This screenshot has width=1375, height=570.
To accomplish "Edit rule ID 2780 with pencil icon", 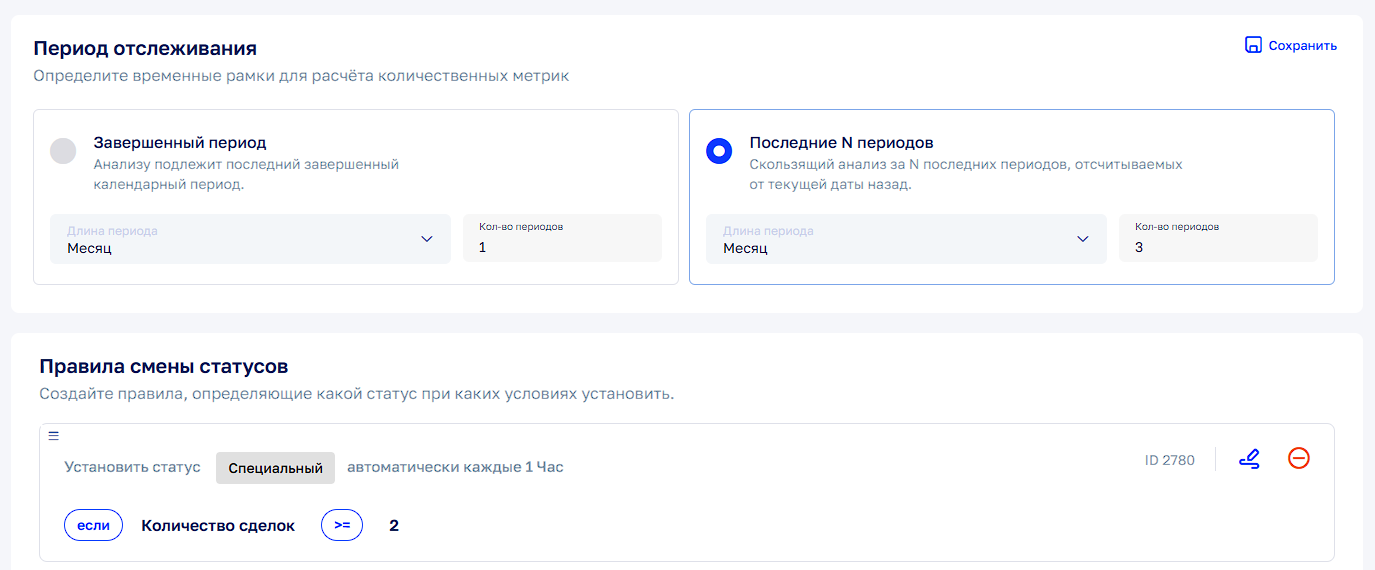I will pyautogui.click(x=1249, y=459).
